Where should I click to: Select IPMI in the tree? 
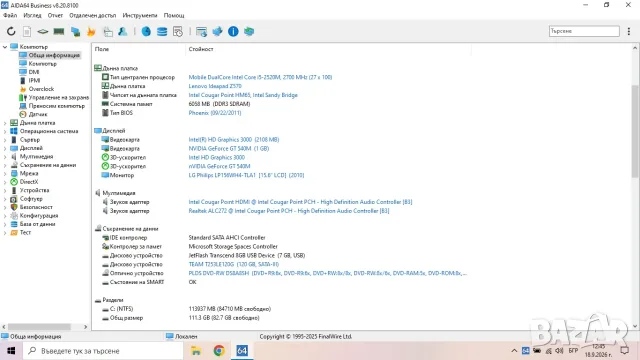[34, 80]
